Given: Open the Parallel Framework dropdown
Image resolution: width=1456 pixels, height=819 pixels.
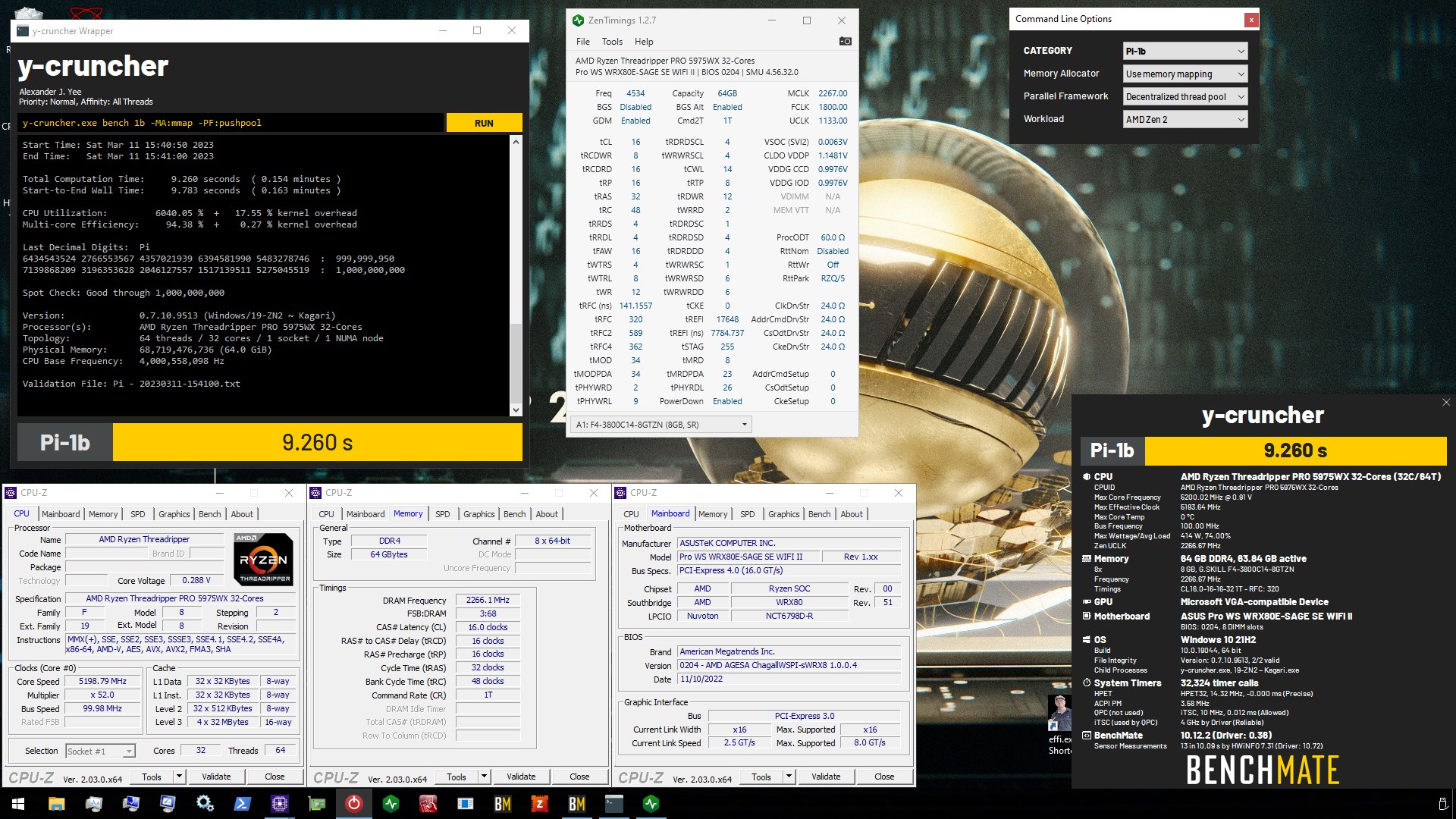Looking at the screenshot, I should 1185,96.
